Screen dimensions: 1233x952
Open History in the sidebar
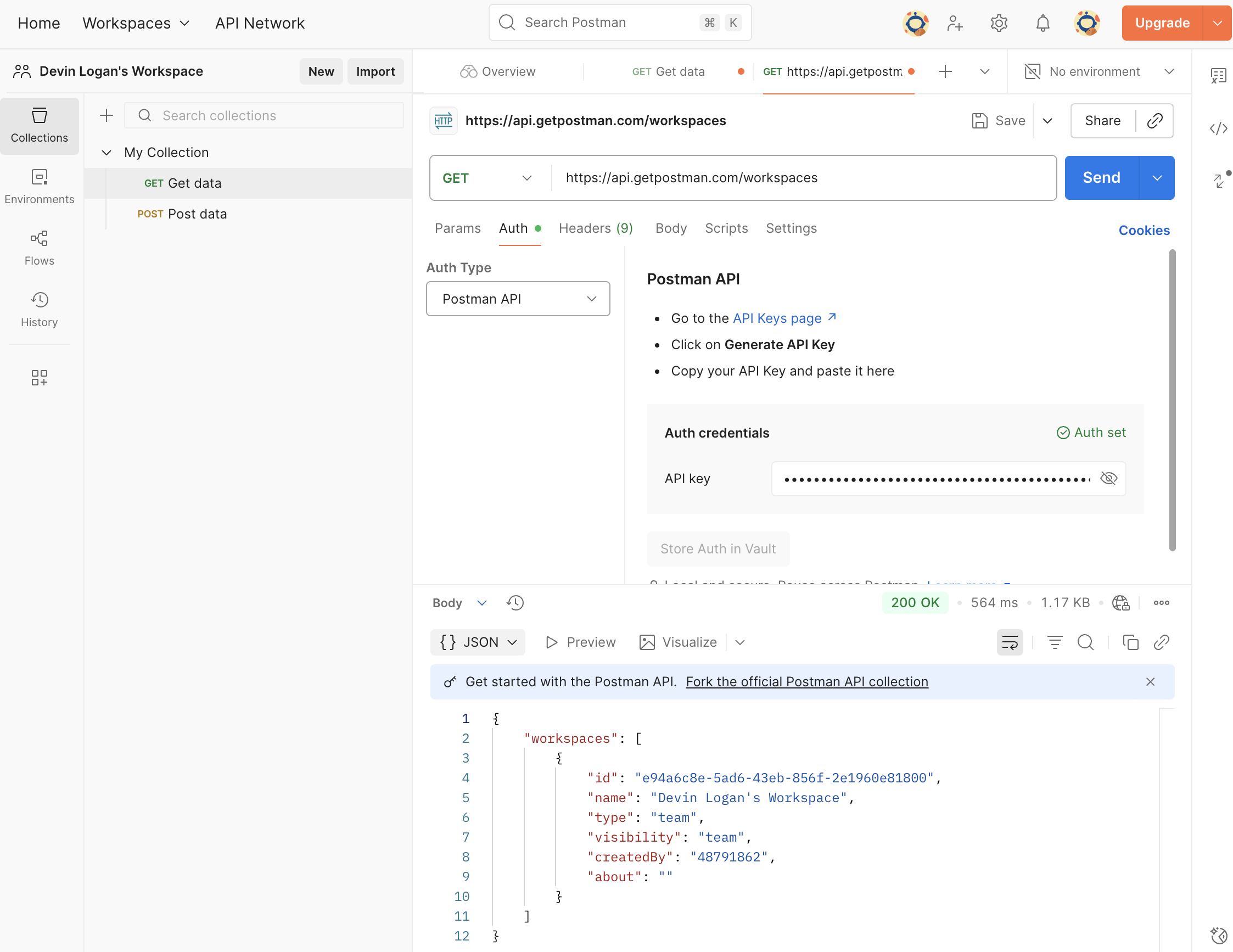pos(39,309)
